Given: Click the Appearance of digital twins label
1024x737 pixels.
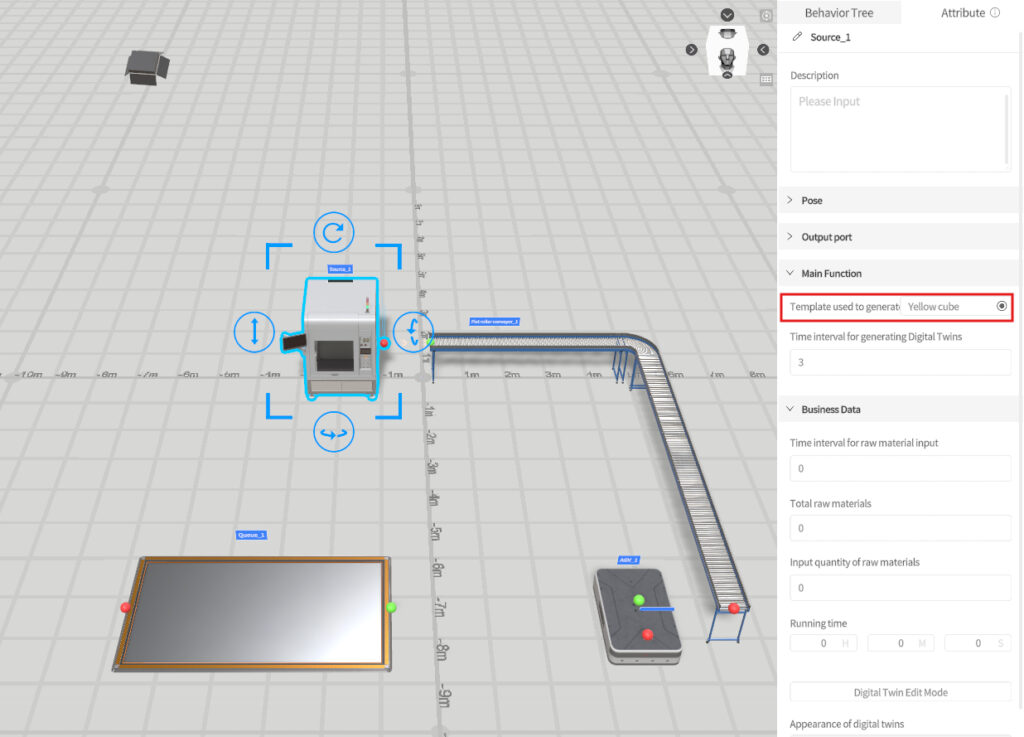Looking at the screenshot, I should coord(847,724).
